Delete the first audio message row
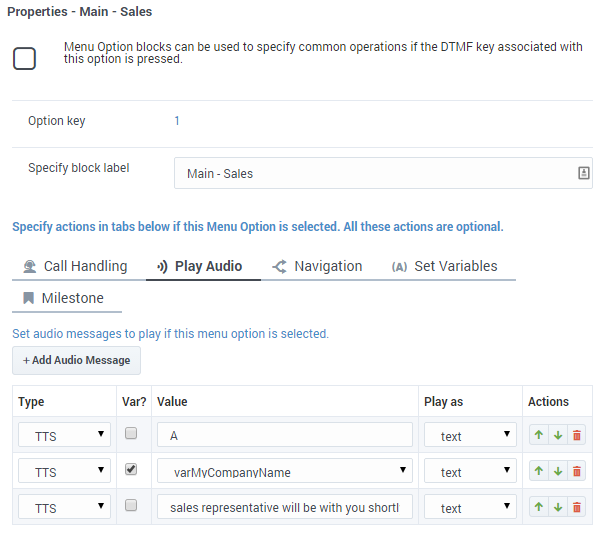Screen dimensions: 605x535 577,435
